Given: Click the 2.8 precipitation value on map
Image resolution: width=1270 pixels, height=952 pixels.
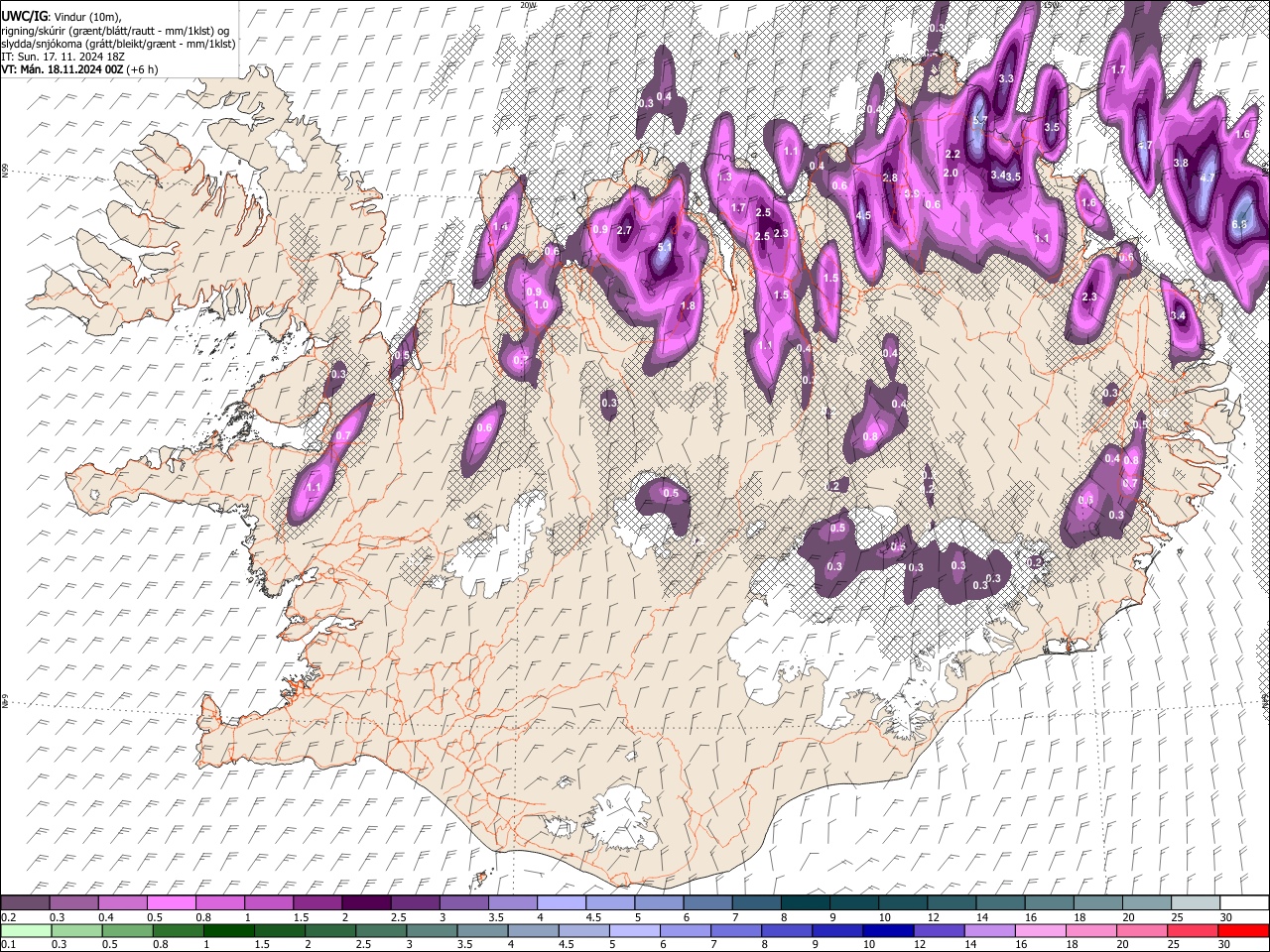Looking at the screenshot, I should (x=890, y=178).
